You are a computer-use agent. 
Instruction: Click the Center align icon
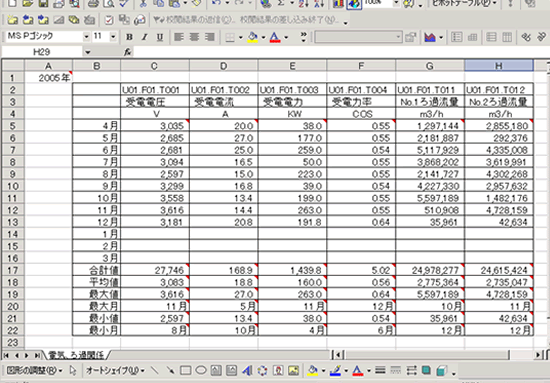(x=194, y=37)
